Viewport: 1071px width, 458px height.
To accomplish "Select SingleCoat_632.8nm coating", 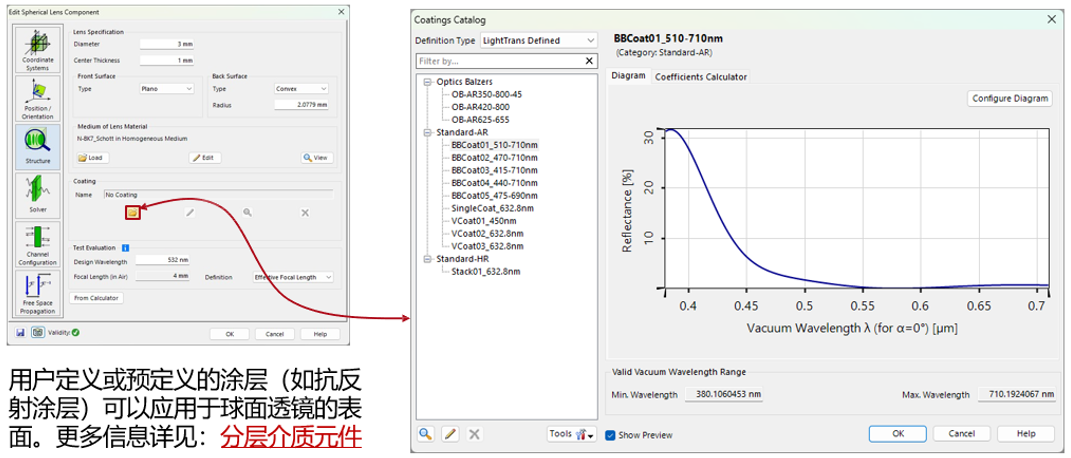I will click(x=492, y=207).
